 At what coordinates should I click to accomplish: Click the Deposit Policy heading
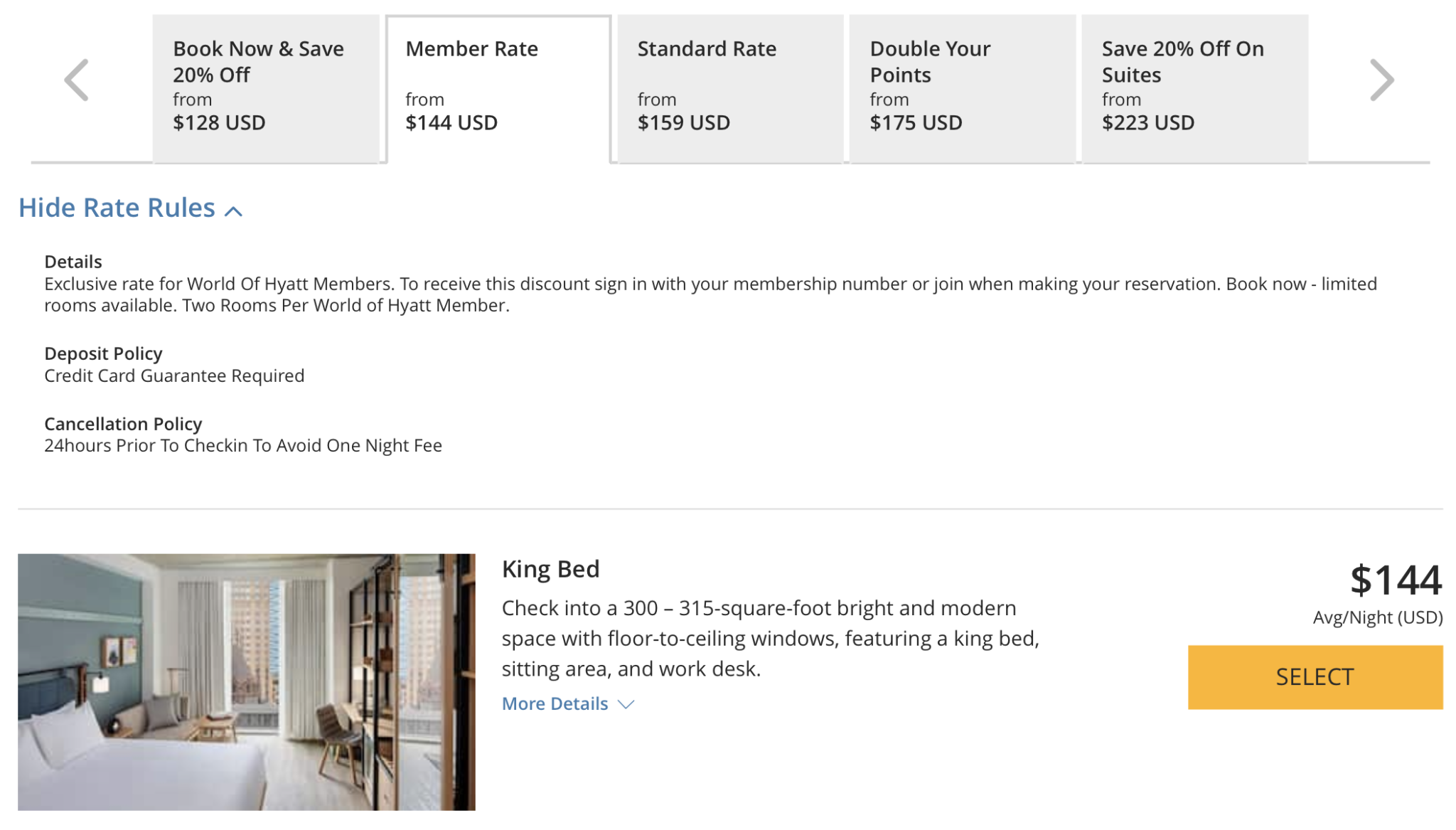(x=103, y=353)
